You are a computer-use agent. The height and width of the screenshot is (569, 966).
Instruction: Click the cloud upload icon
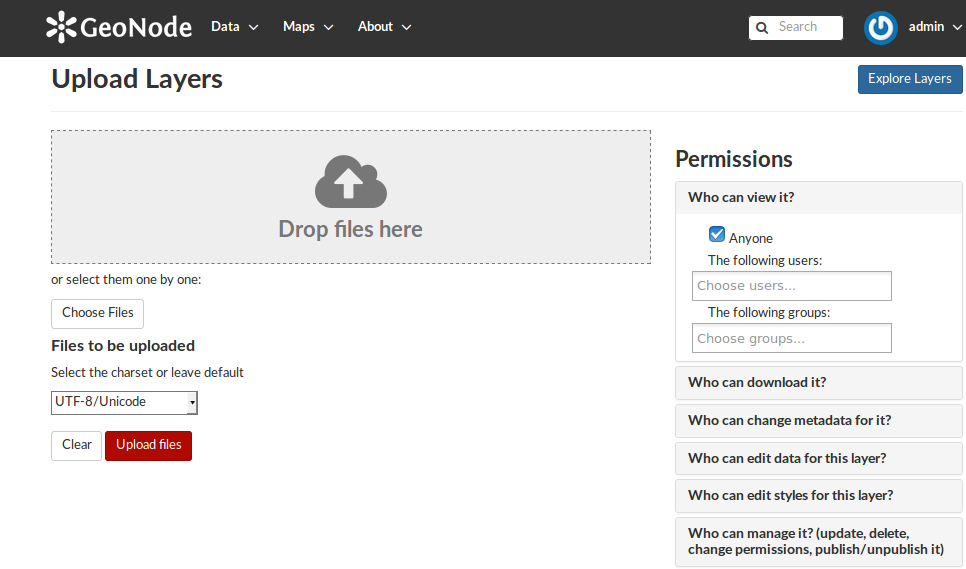click(351, 181)
